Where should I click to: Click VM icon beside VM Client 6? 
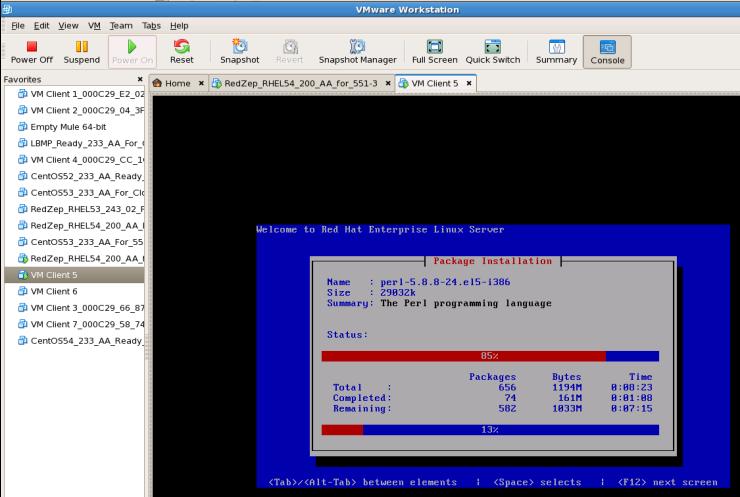[22, 291]
